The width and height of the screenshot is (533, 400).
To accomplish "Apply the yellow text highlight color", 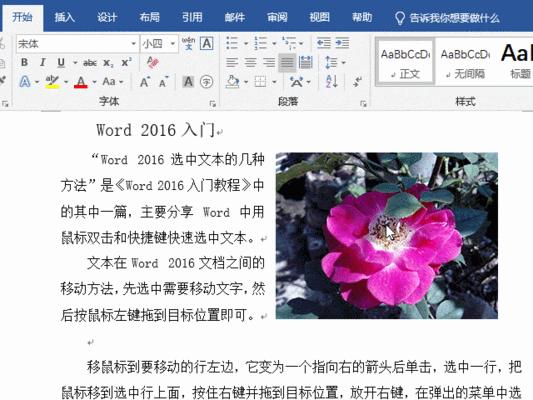I will click(x=52, y=82).
